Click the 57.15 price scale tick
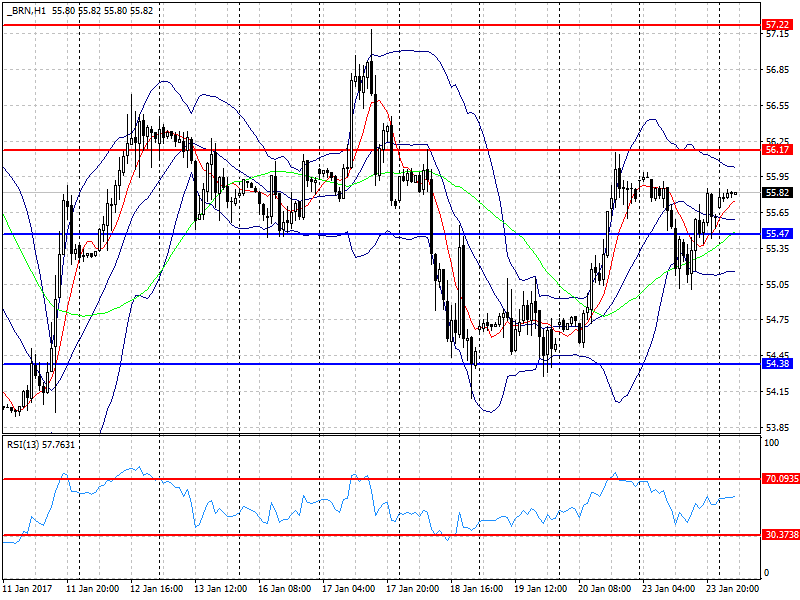Screen dimensions: 800x600 [x=778, y=34]
